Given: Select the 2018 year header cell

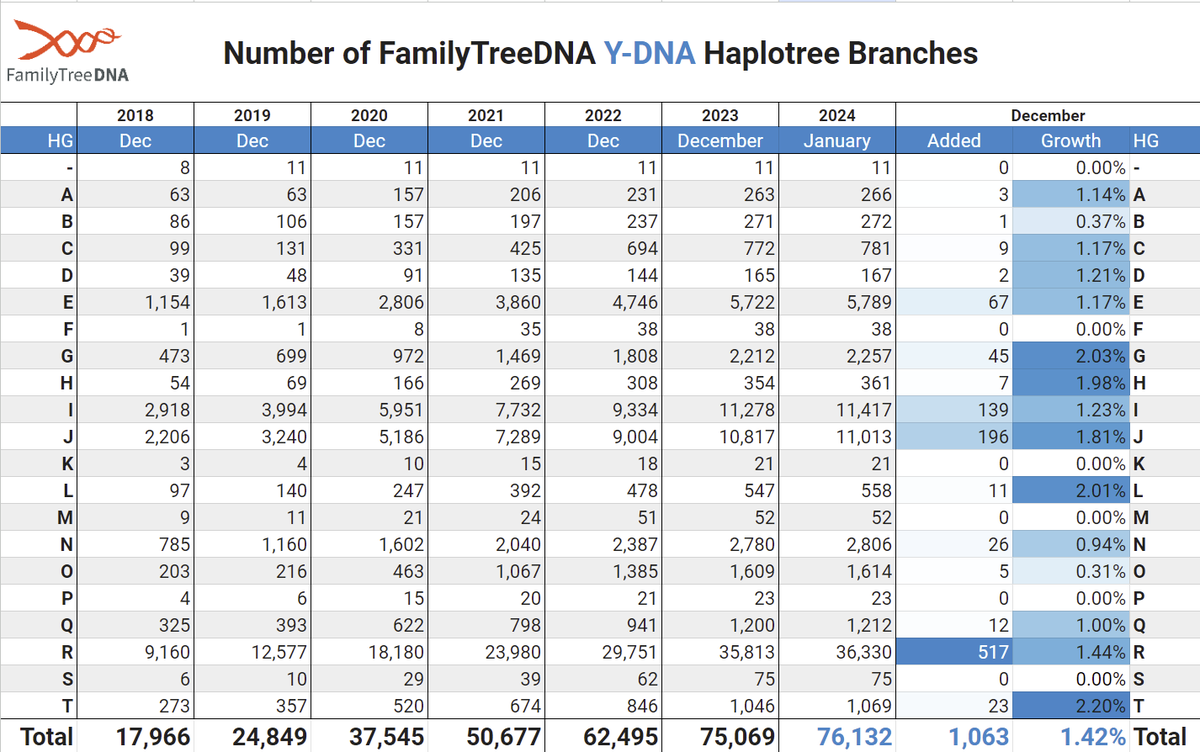Looking at the screenshot, I should coord(135,116).
